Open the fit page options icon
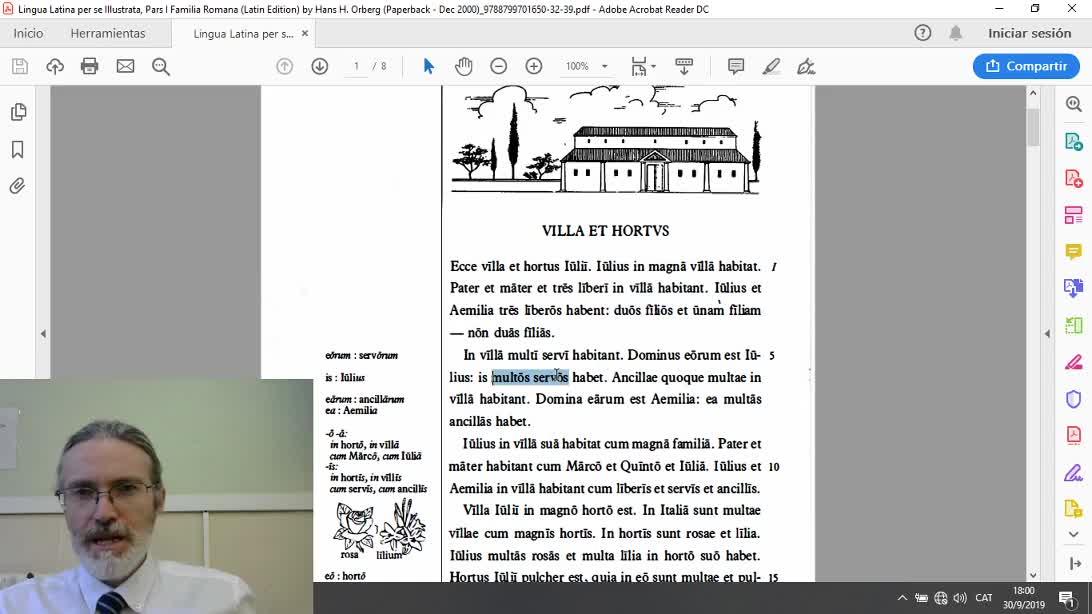The image size is (1092, 614). click(643, 66)
